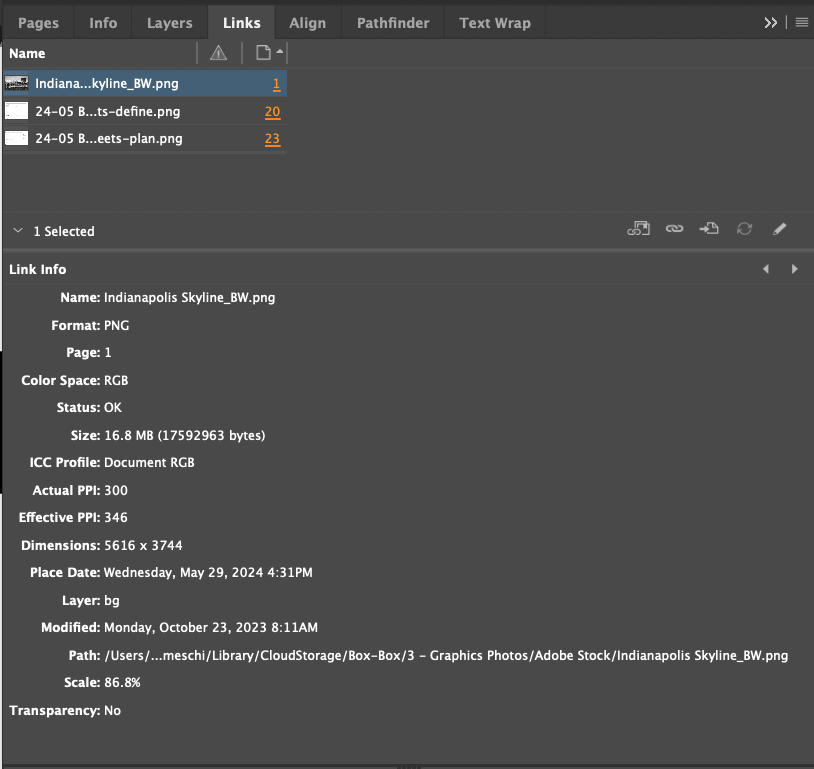Image resolution: width=814 pixels, height=769 pixels.
Task: Click Relink from CC Libraries icon
Action: tap(639, 228)
